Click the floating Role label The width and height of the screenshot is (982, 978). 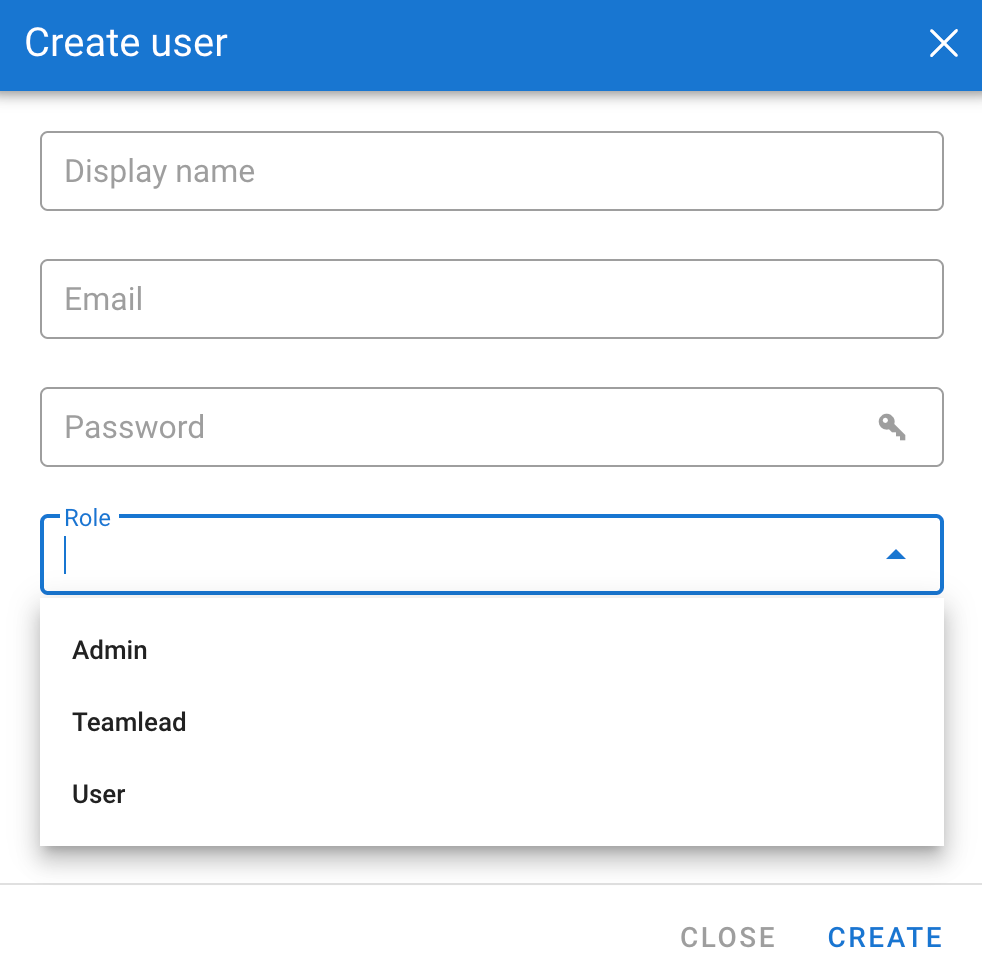[x=87, y=518]
